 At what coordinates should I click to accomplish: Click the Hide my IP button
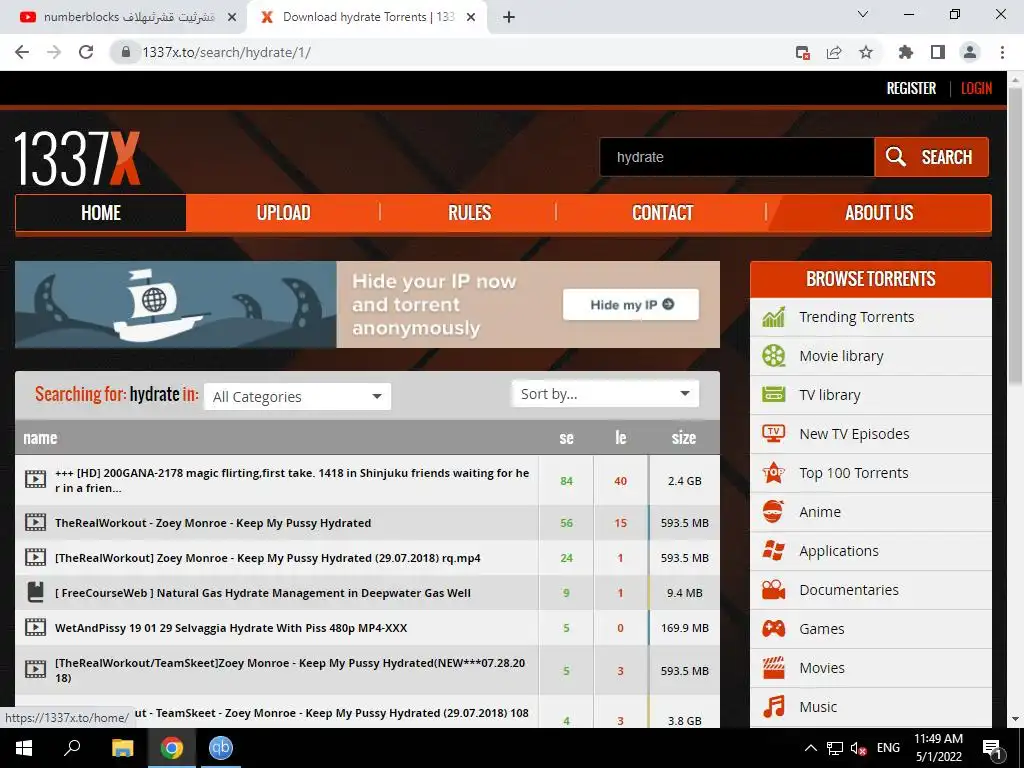(631, 304)
